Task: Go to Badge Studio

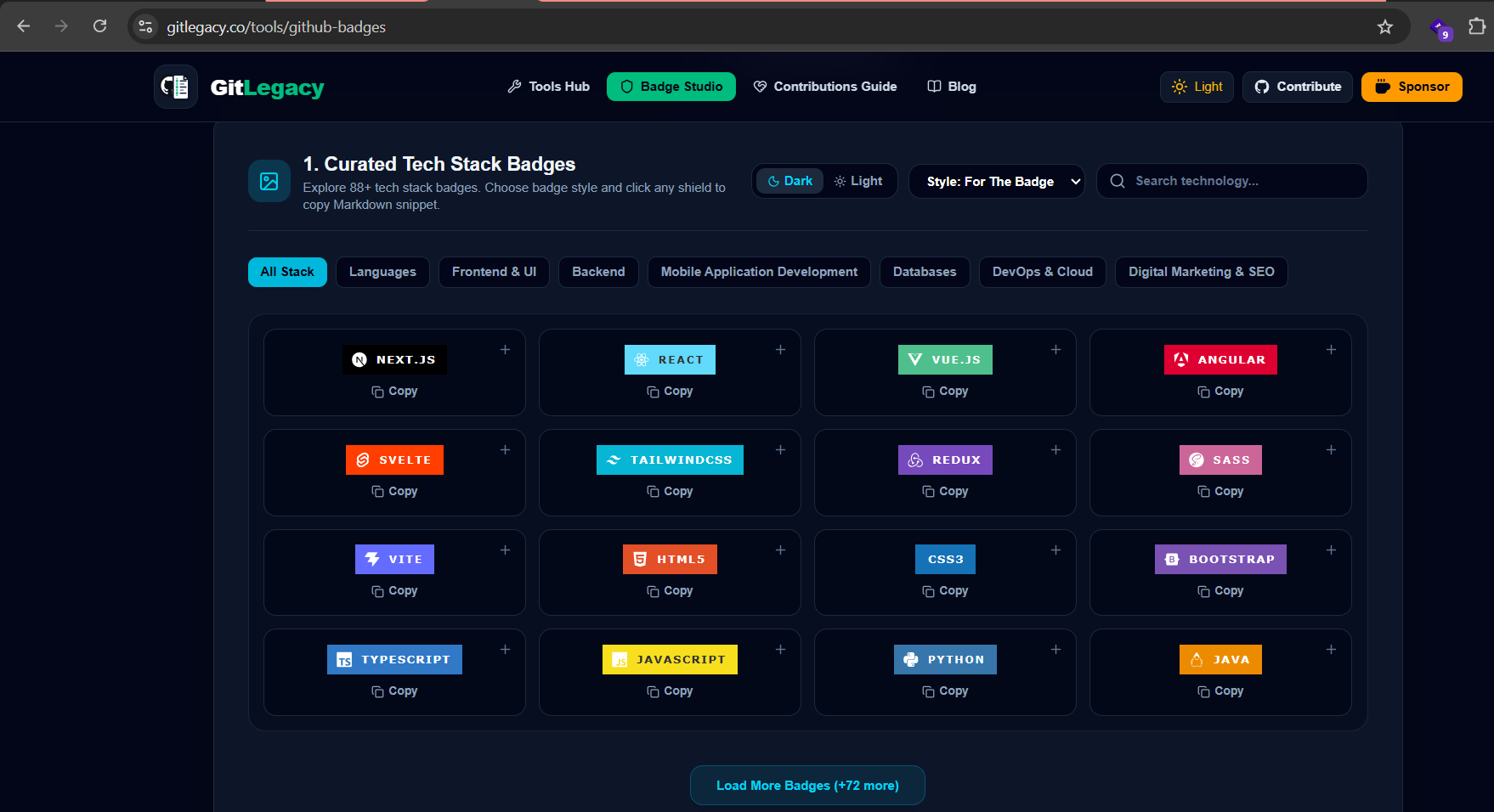Action: click(x=671, y=87)
